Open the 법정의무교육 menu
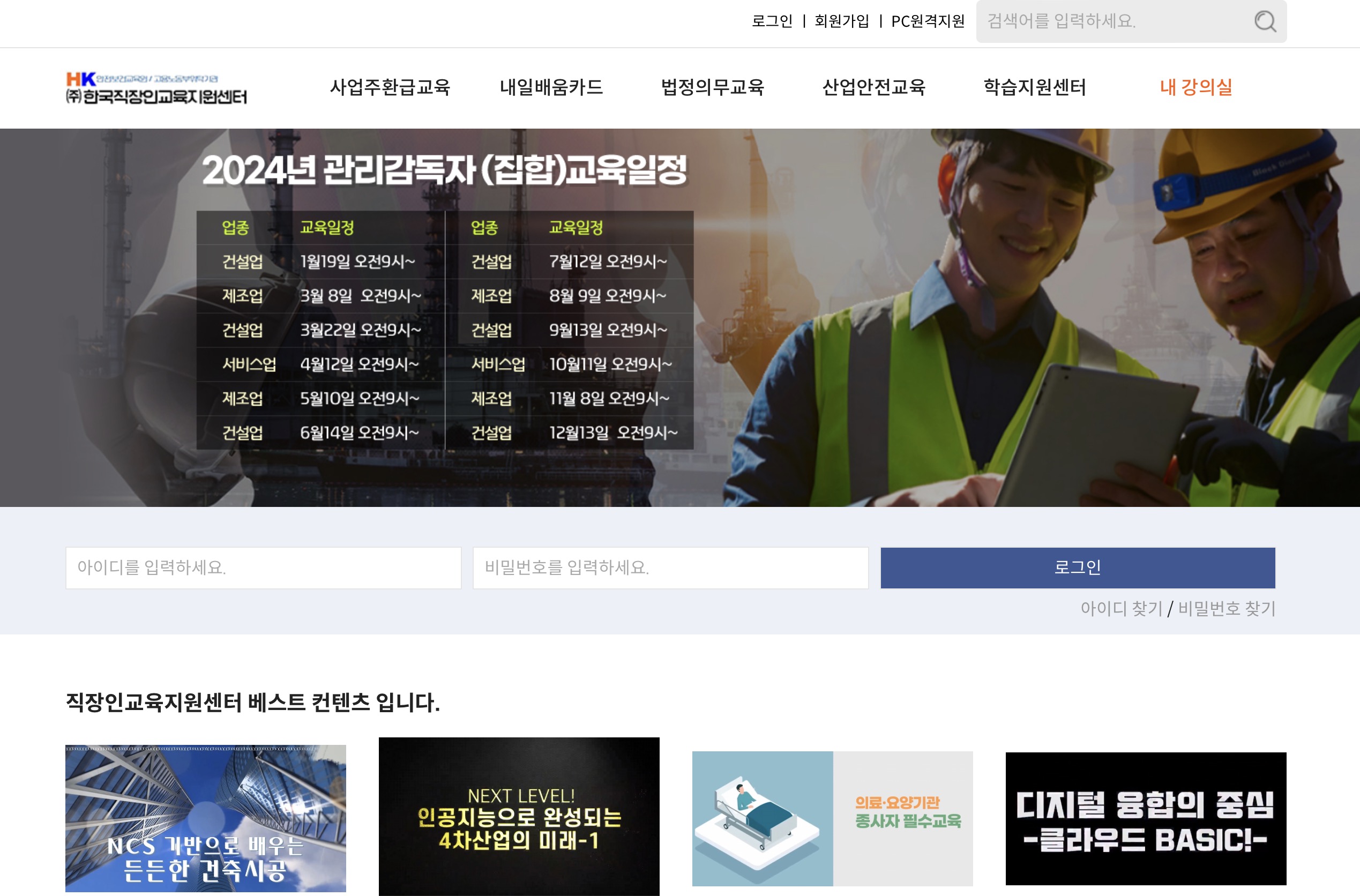This screenshot has height=896, width=1360. (713, 88)
